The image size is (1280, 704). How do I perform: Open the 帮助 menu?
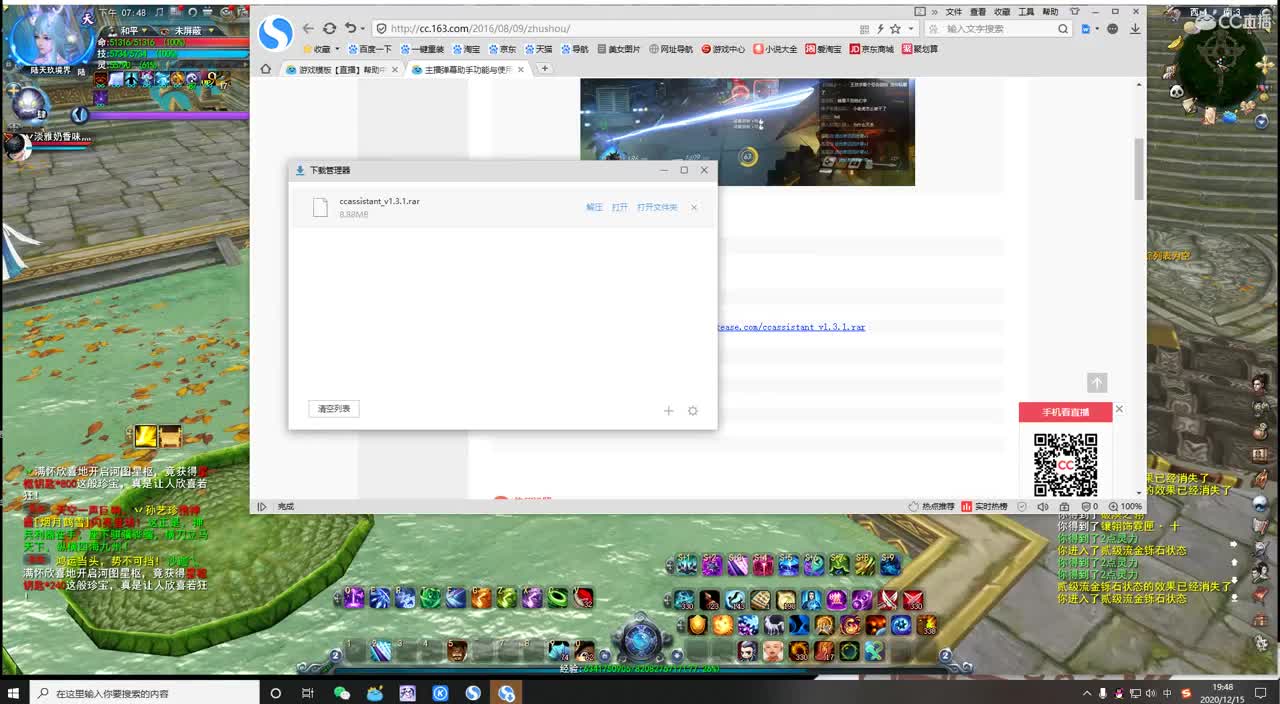(x=1050, y=12)
